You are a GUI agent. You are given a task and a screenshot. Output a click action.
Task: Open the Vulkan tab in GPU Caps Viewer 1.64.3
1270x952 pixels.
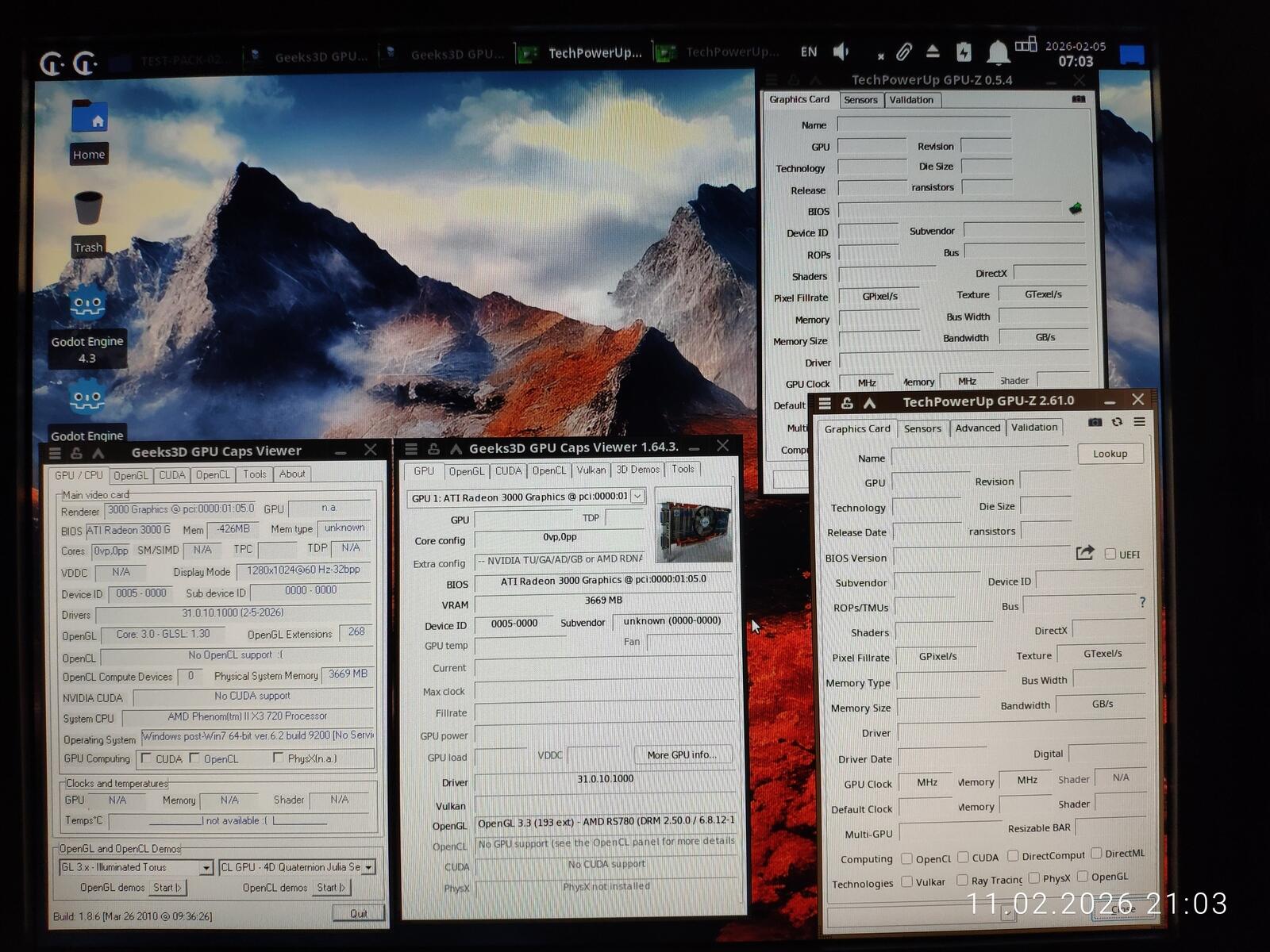pos(591,470)
